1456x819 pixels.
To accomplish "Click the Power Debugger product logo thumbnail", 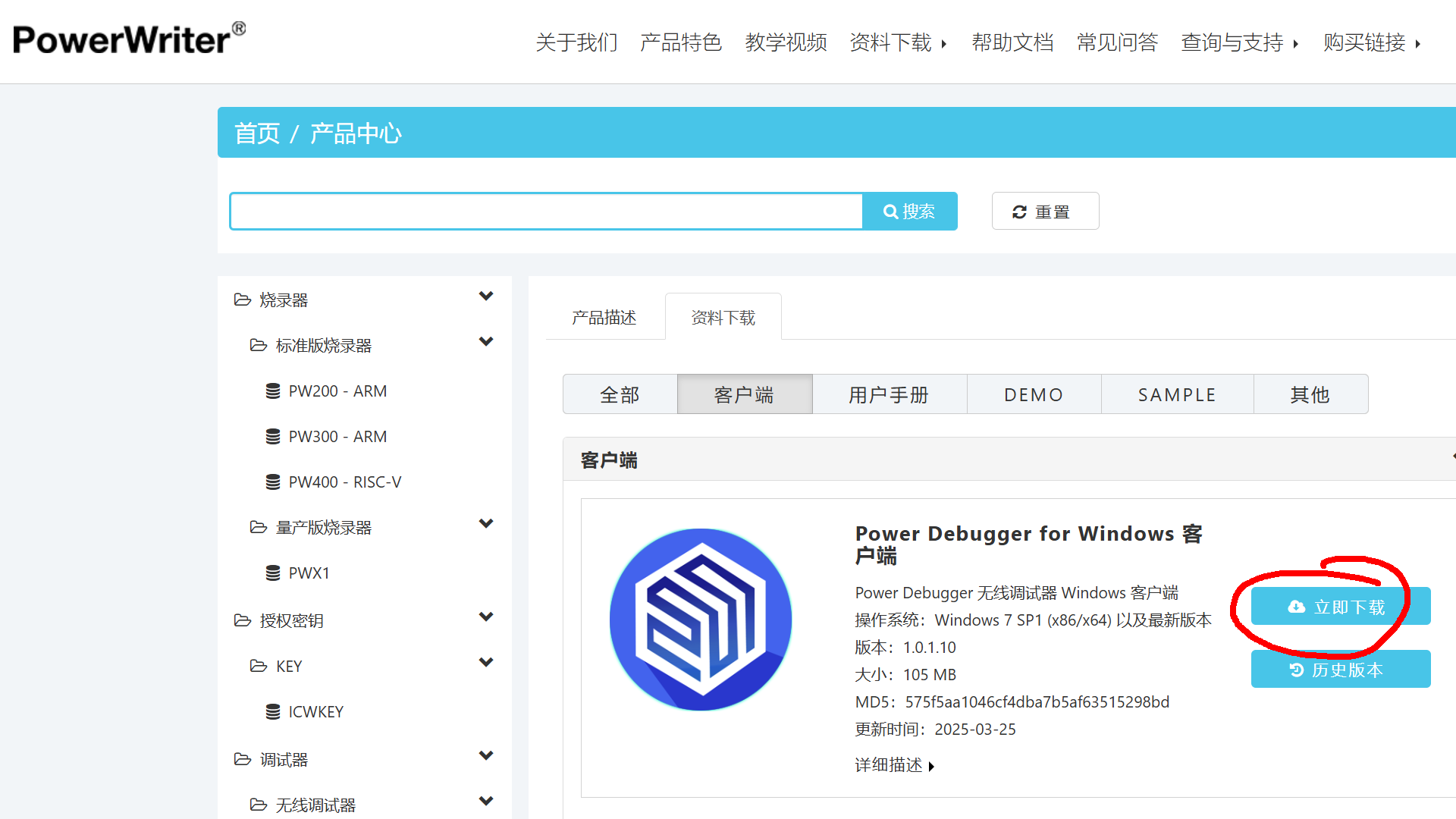I will [x=701, y=620].
